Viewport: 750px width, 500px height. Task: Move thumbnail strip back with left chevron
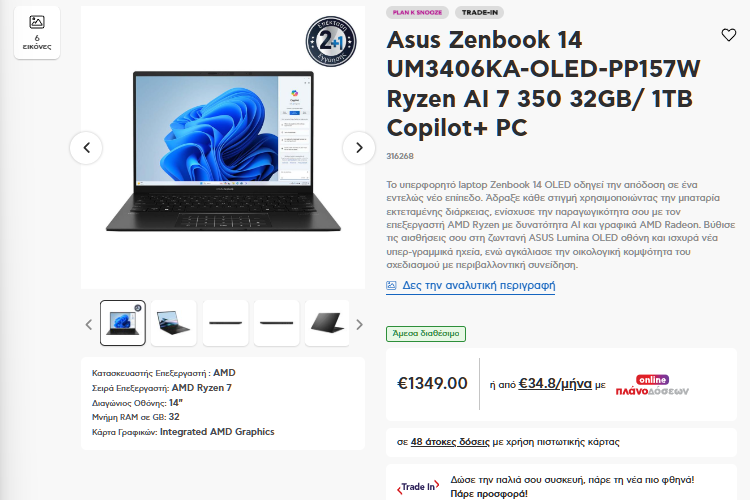tap(88, 324)
